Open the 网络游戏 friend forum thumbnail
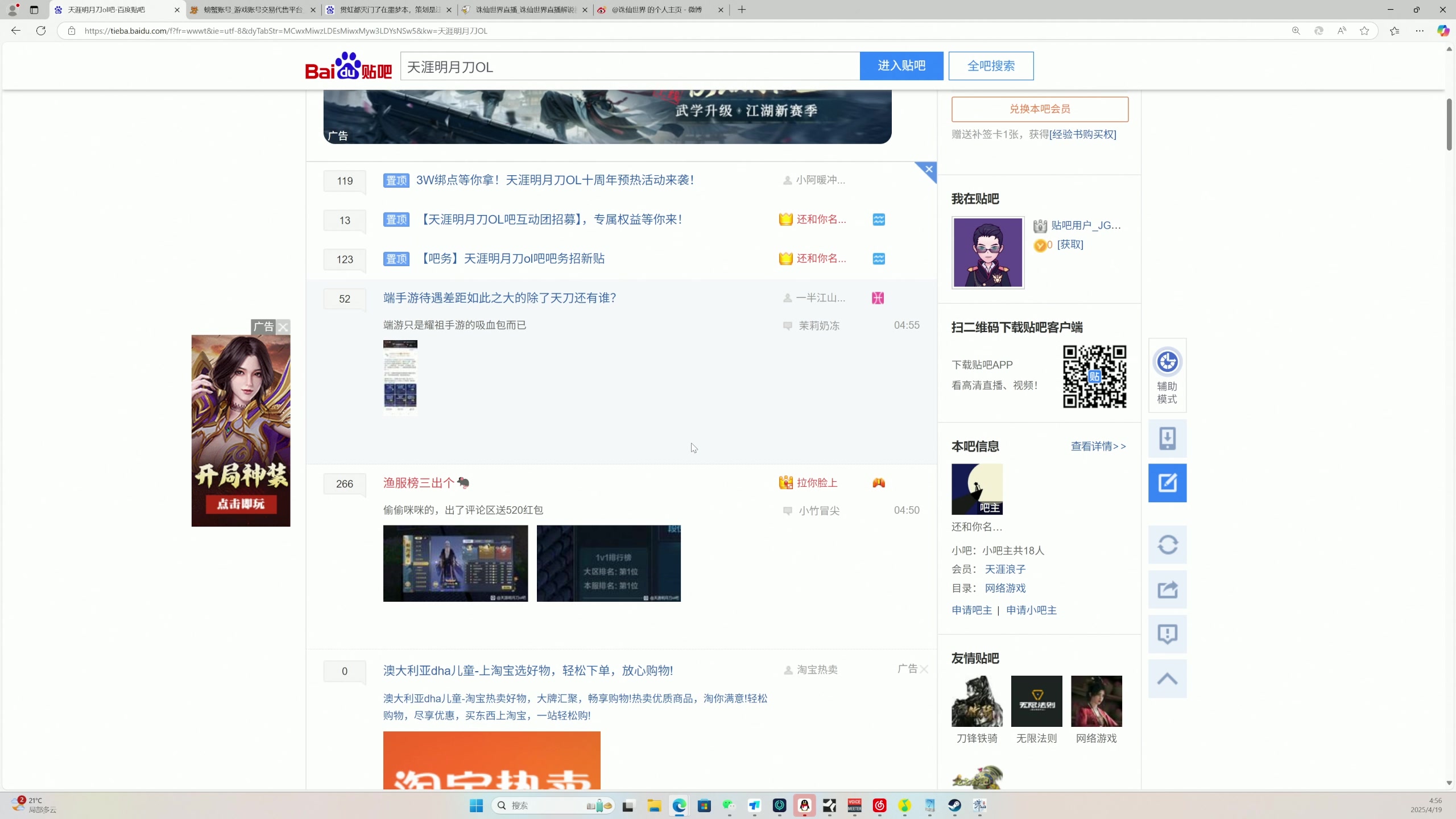The width and height of the screenshot is (1456, 819). [1096, 701]
